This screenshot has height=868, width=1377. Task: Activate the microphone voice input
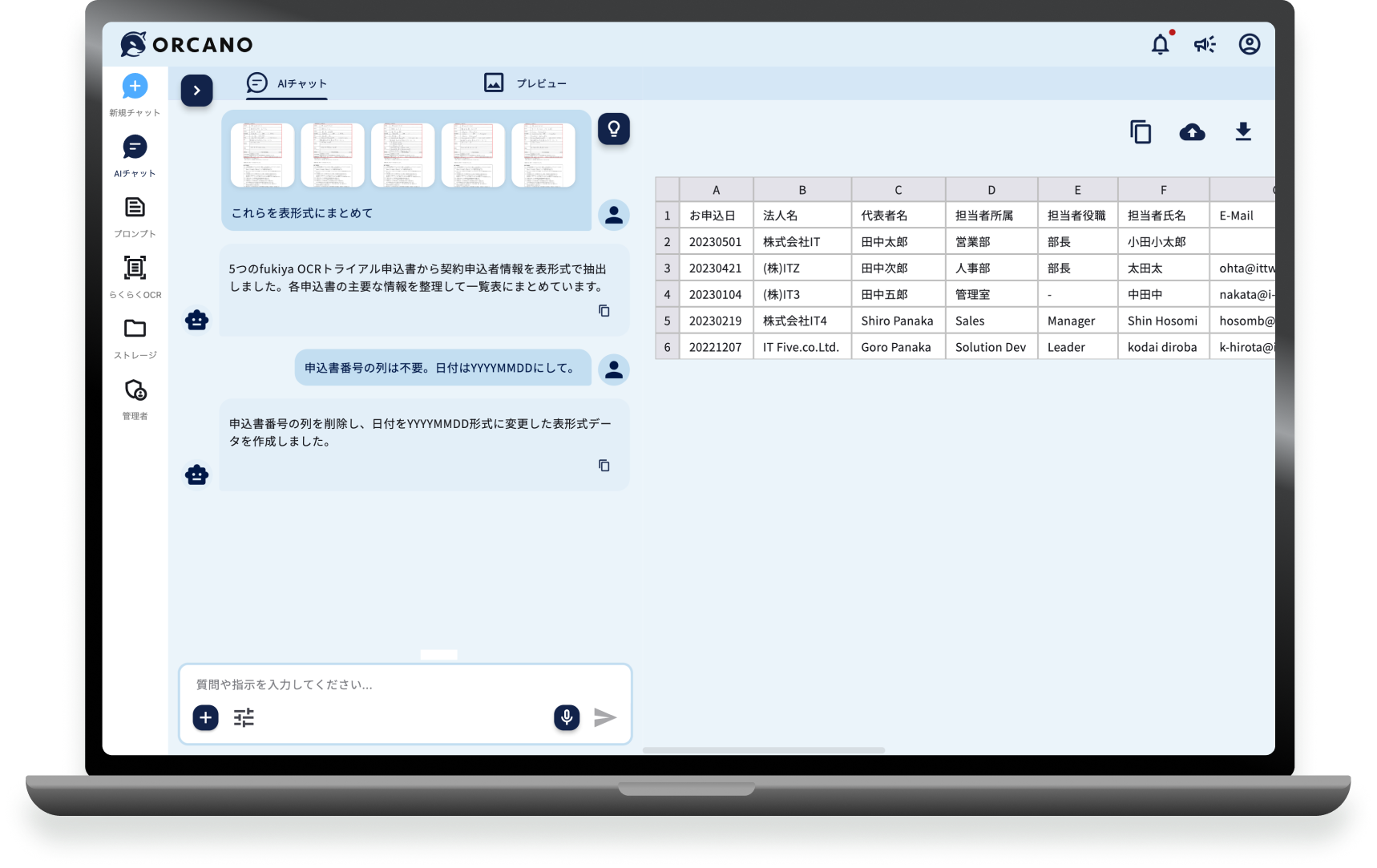(x=566, y=717)
